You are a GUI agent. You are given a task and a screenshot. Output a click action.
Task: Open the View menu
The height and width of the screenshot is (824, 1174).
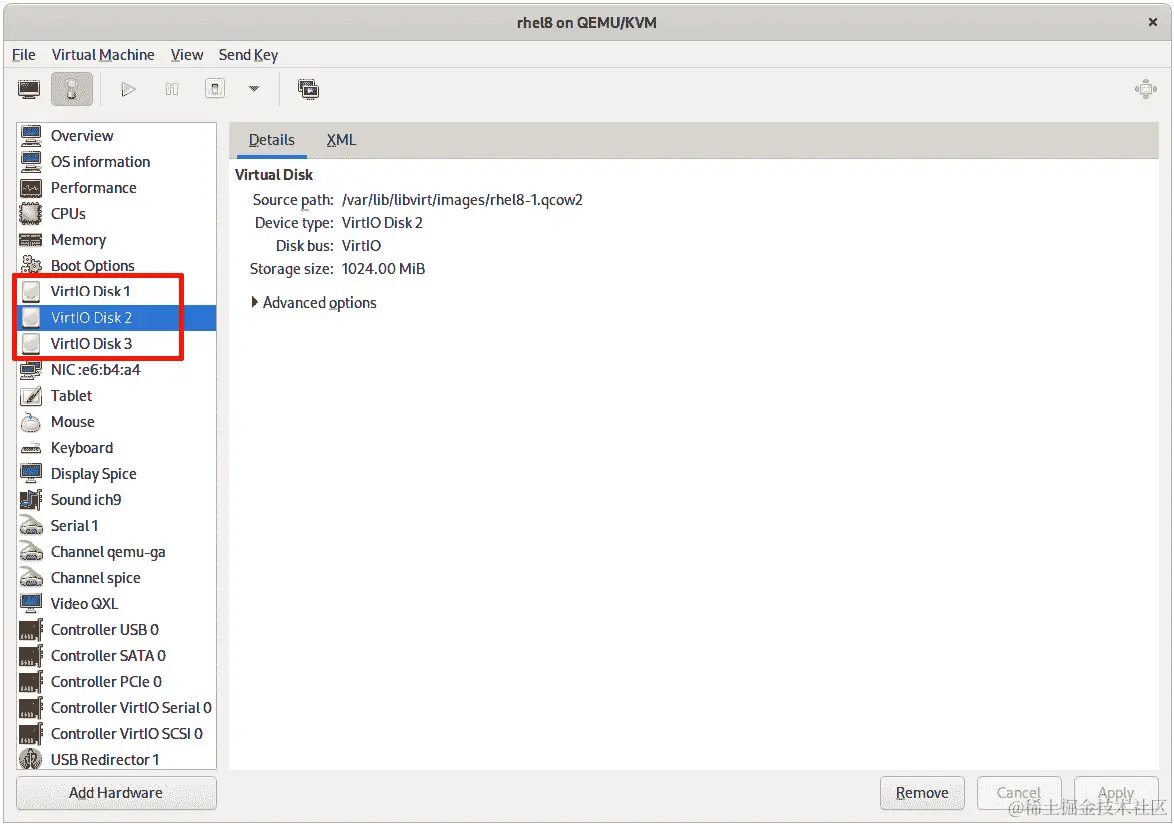(x=186, y=55)
